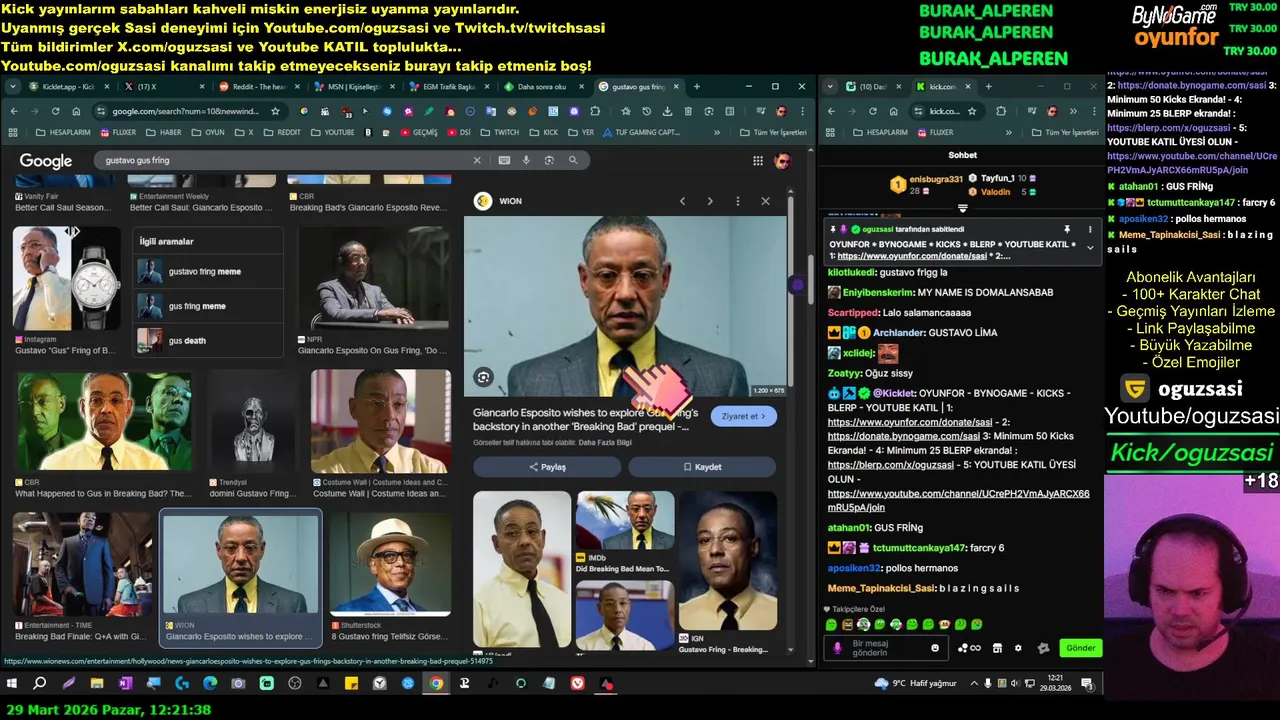
Task: Open Windows taskbar search
Action: click(40, 684)
